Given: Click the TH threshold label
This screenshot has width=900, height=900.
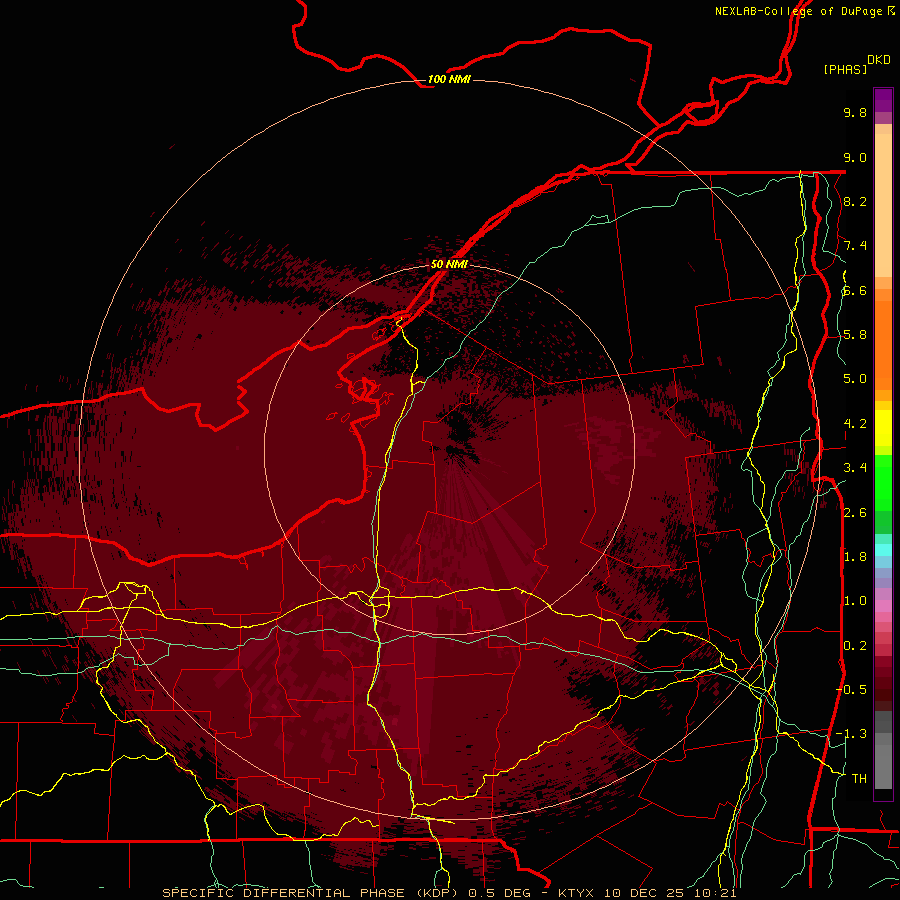Looking at the screenshot, I should coord(859,779).
